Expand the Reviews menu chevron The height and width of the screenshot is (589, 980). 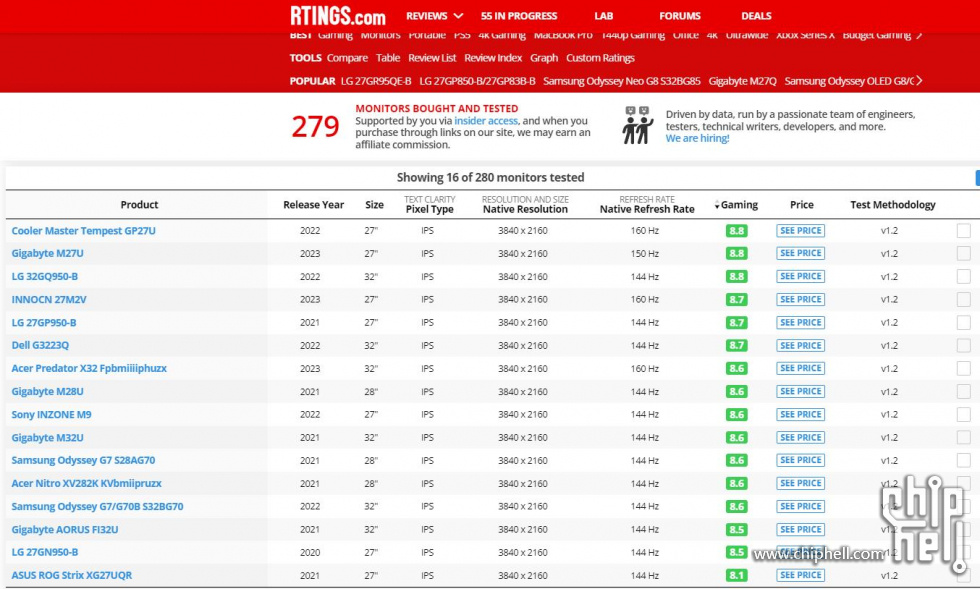(x=458, y=16)
